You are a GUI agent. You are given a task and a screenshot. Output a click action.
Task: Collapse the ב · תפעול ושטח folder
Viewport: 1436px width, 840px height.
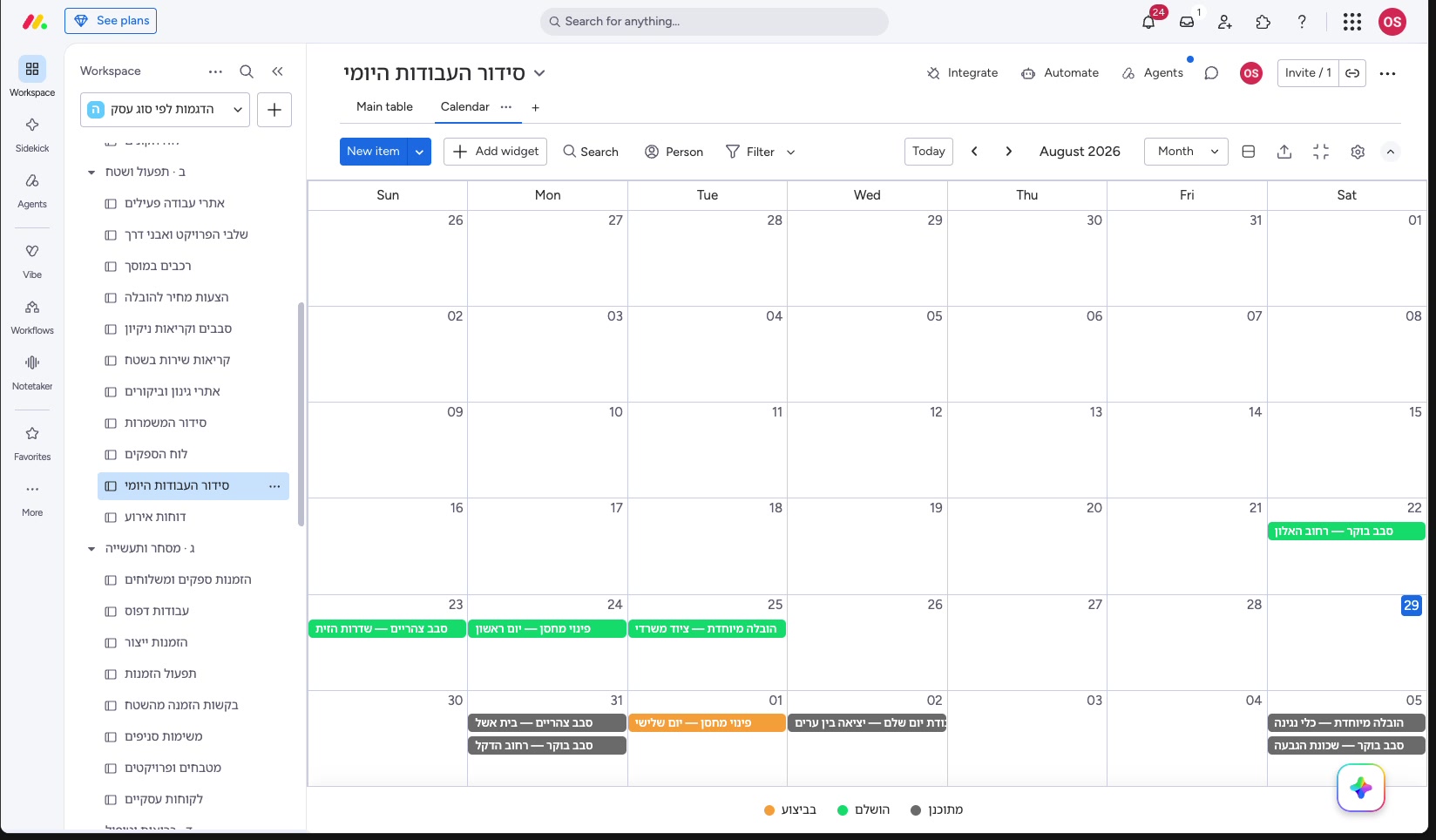coord(91,173)
